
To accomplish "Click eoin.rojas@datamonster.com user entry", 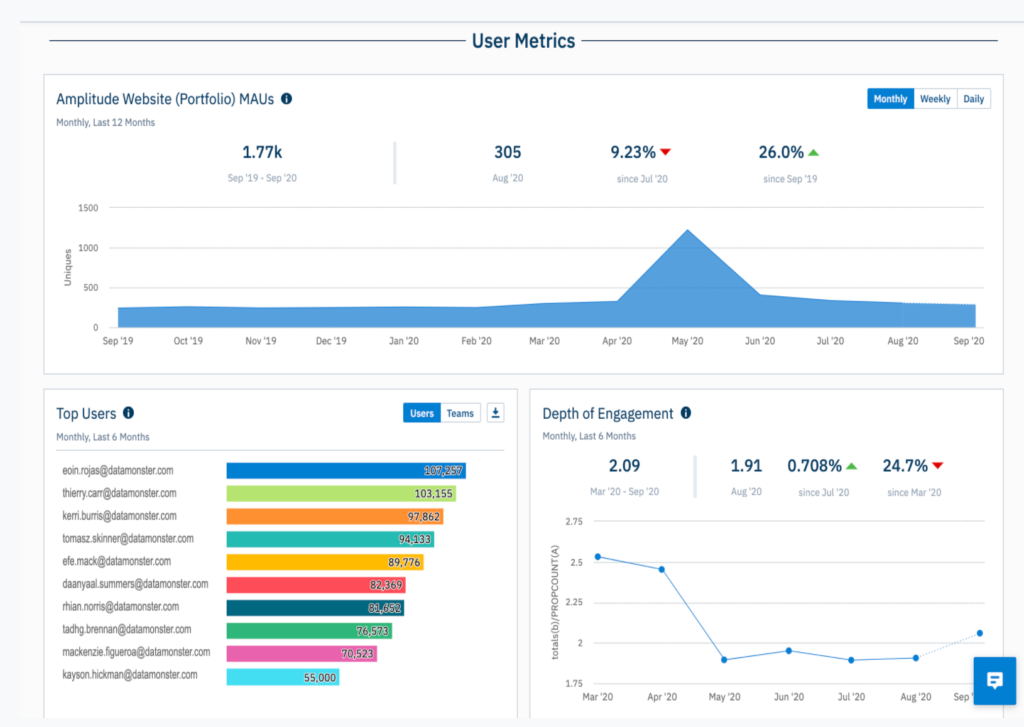I will [x=118, y=470].
